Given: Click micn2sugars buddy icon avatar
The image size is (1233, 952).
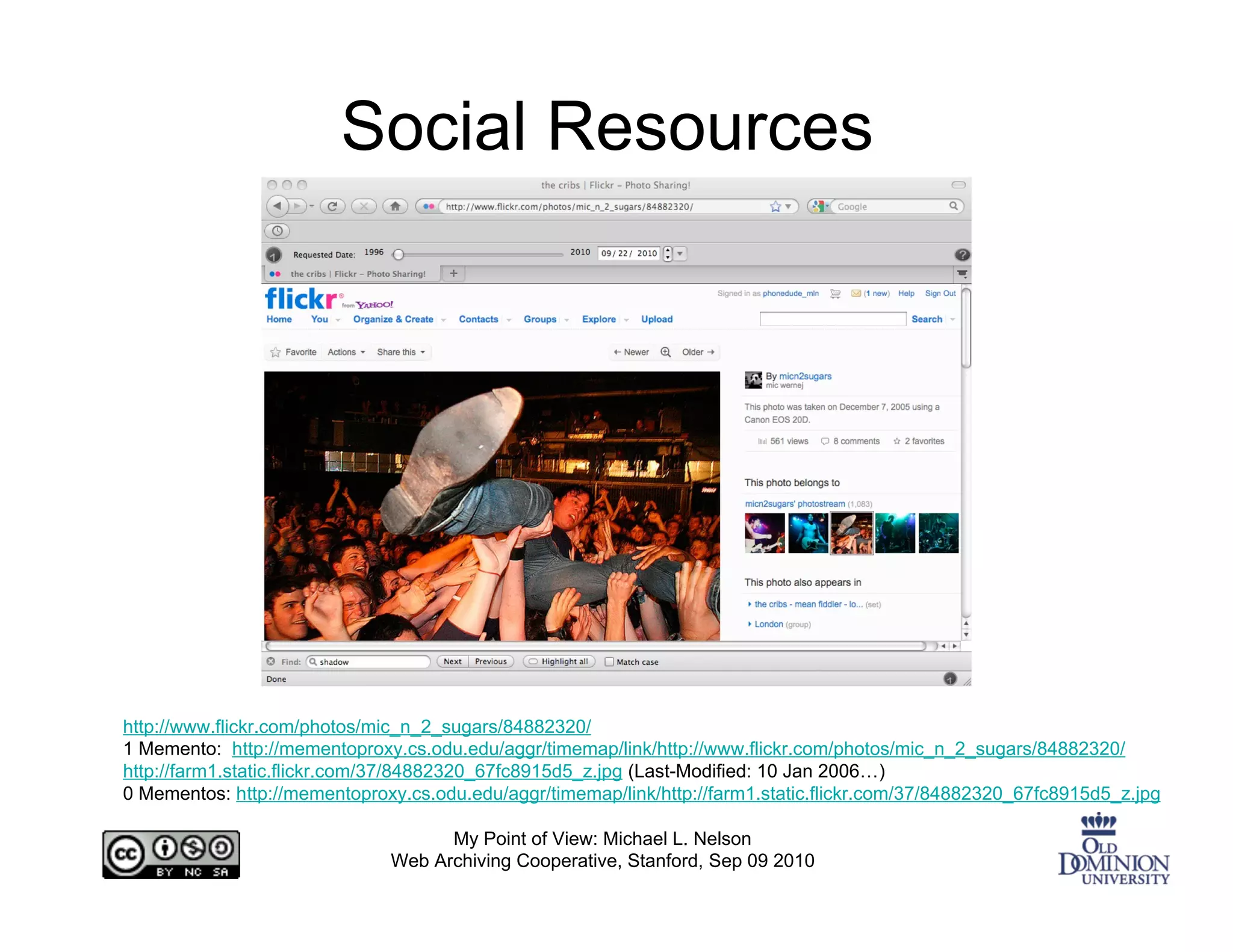Looking at the screenshot, I should tap(753, 380).
